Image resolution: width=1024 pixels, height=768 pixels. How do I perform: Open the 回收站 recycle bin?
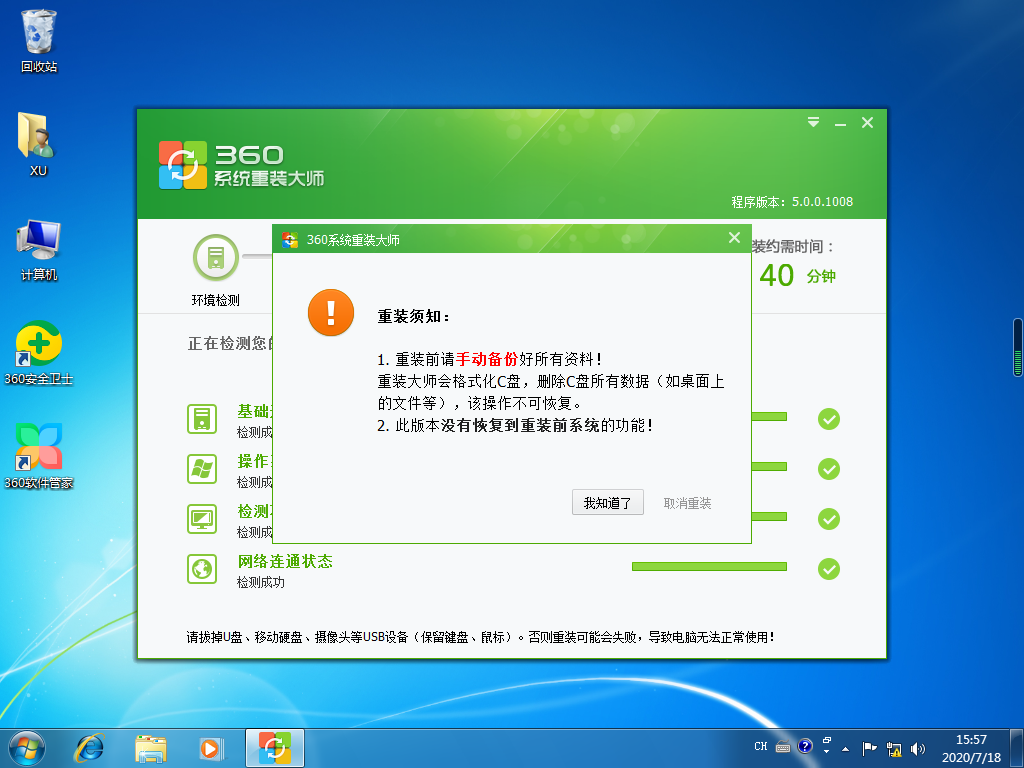pyautogui.click(x=38, y=32)
